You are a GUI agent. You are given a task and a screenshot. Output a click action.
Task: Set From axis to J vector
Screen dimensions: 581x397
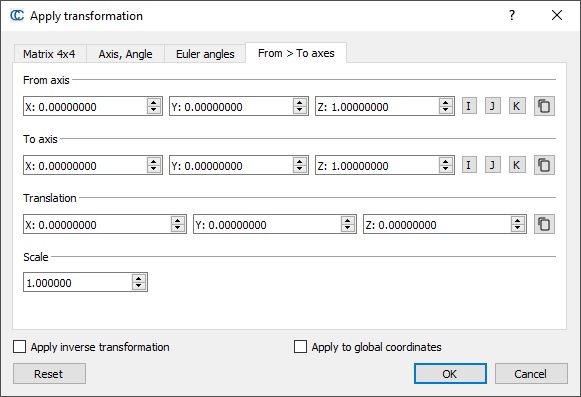[493, 106]
